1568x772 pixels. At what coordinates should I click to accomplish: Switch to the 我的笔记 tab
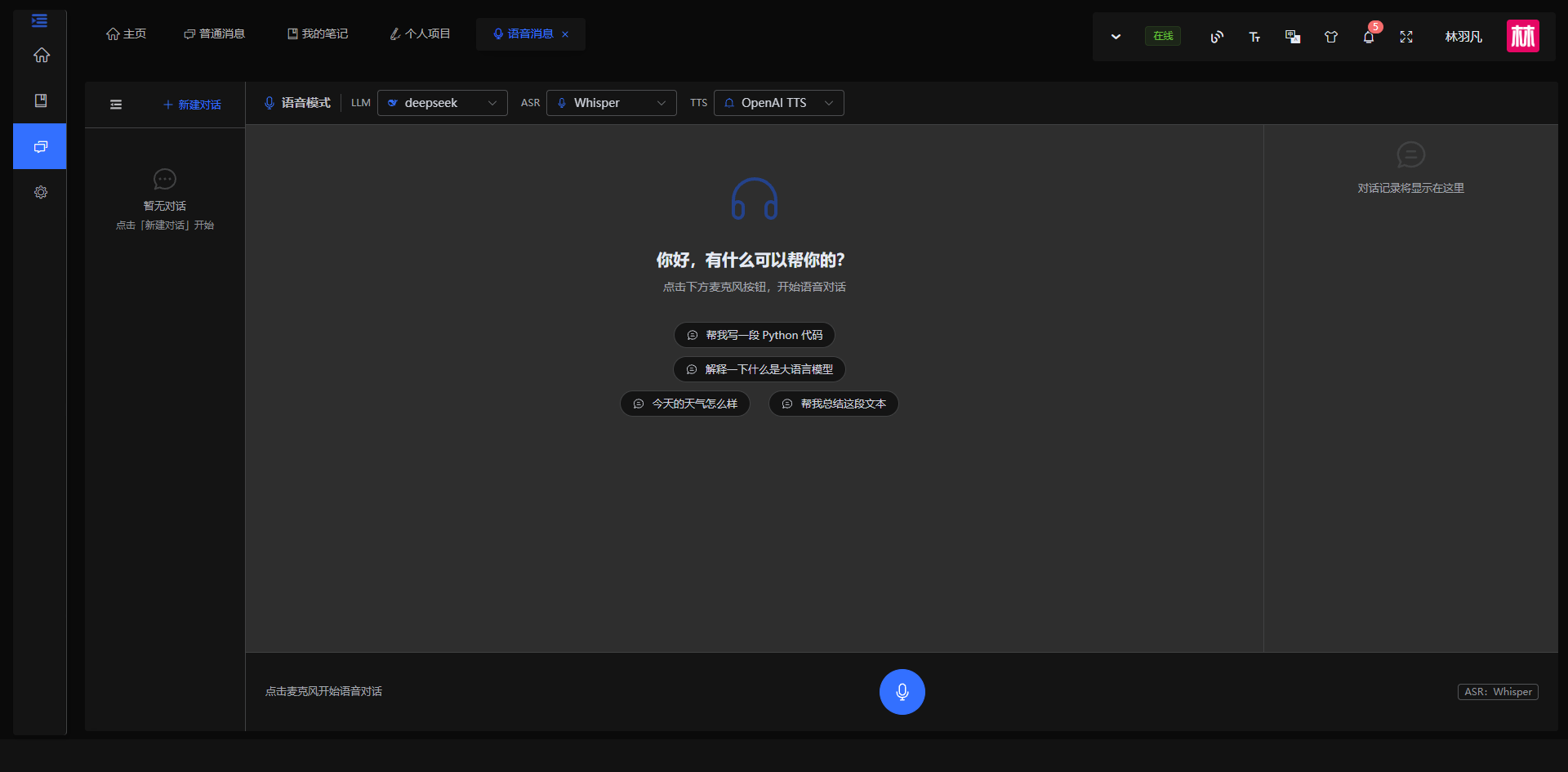click(x=317, y=33)
